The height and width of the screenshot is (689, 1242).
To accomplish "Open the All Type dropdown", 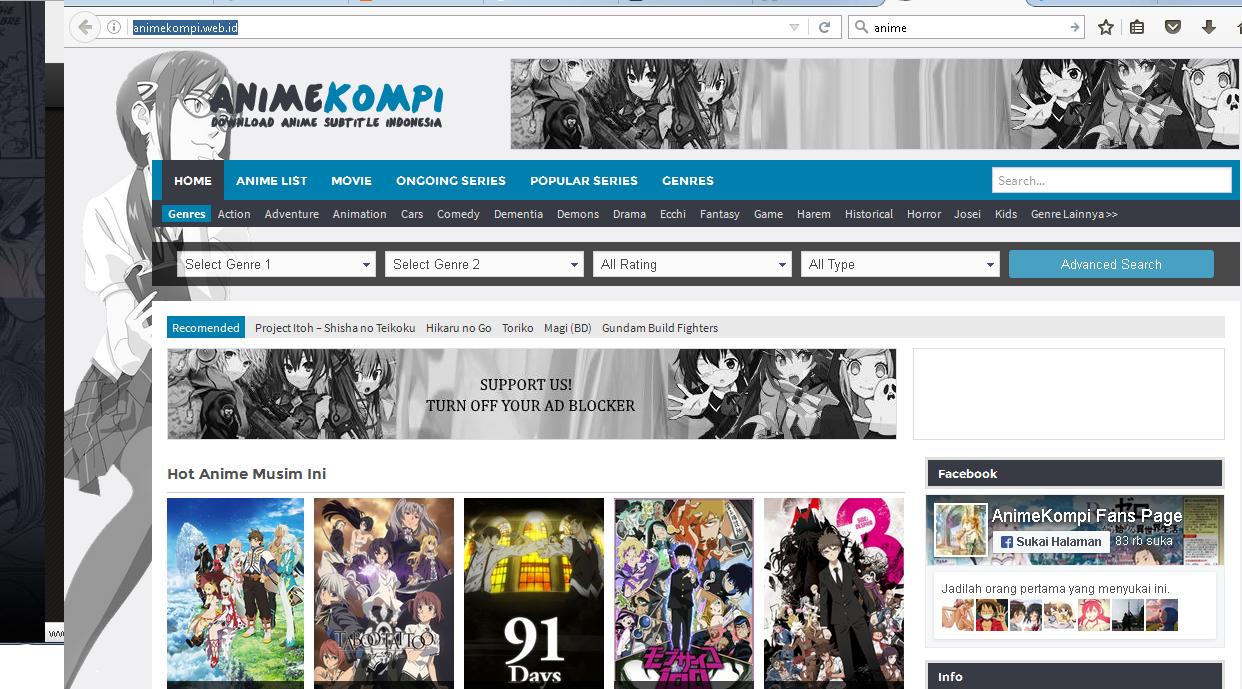I will pyautogui.click(x=899, y=264).
